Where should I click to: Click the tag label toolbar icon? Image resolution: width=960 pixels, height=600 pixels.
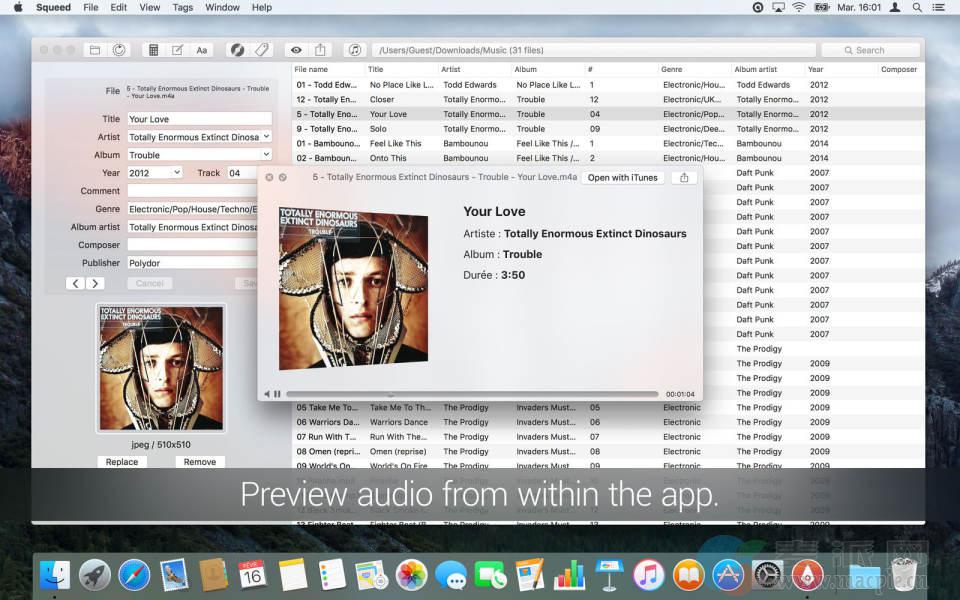click(x=262, y=50)
